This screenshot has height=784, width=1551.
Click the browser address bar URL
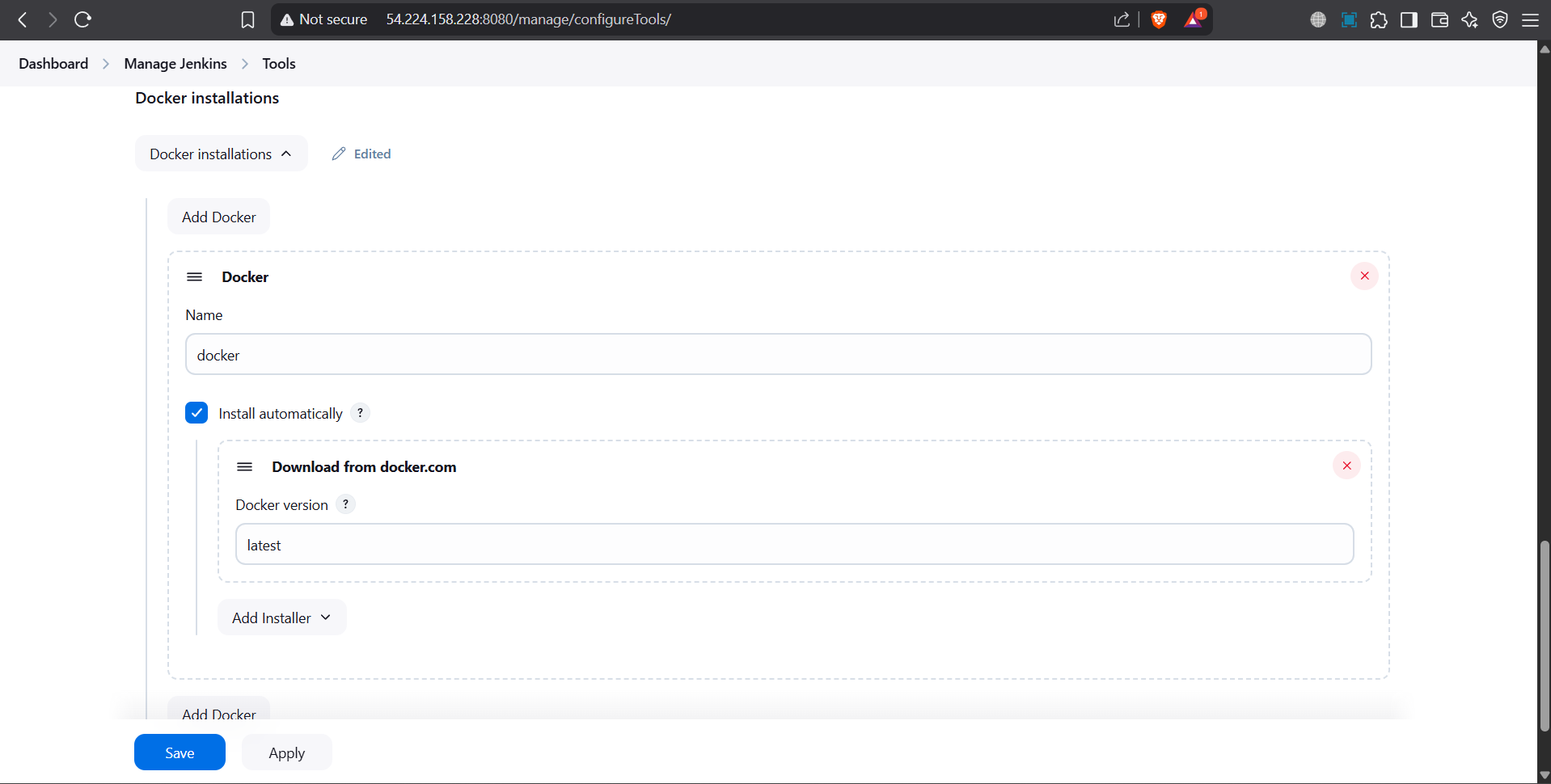pos(528,19)
